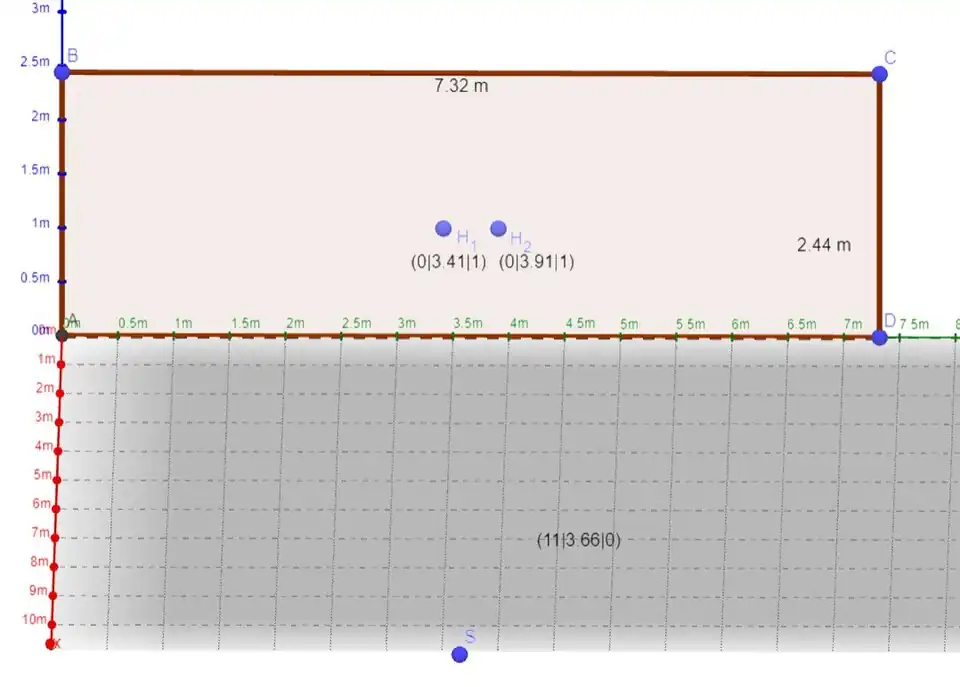The height and width of the screenshot is (687, 960).
Task: Pick point A at the origin
Action: 62,334
